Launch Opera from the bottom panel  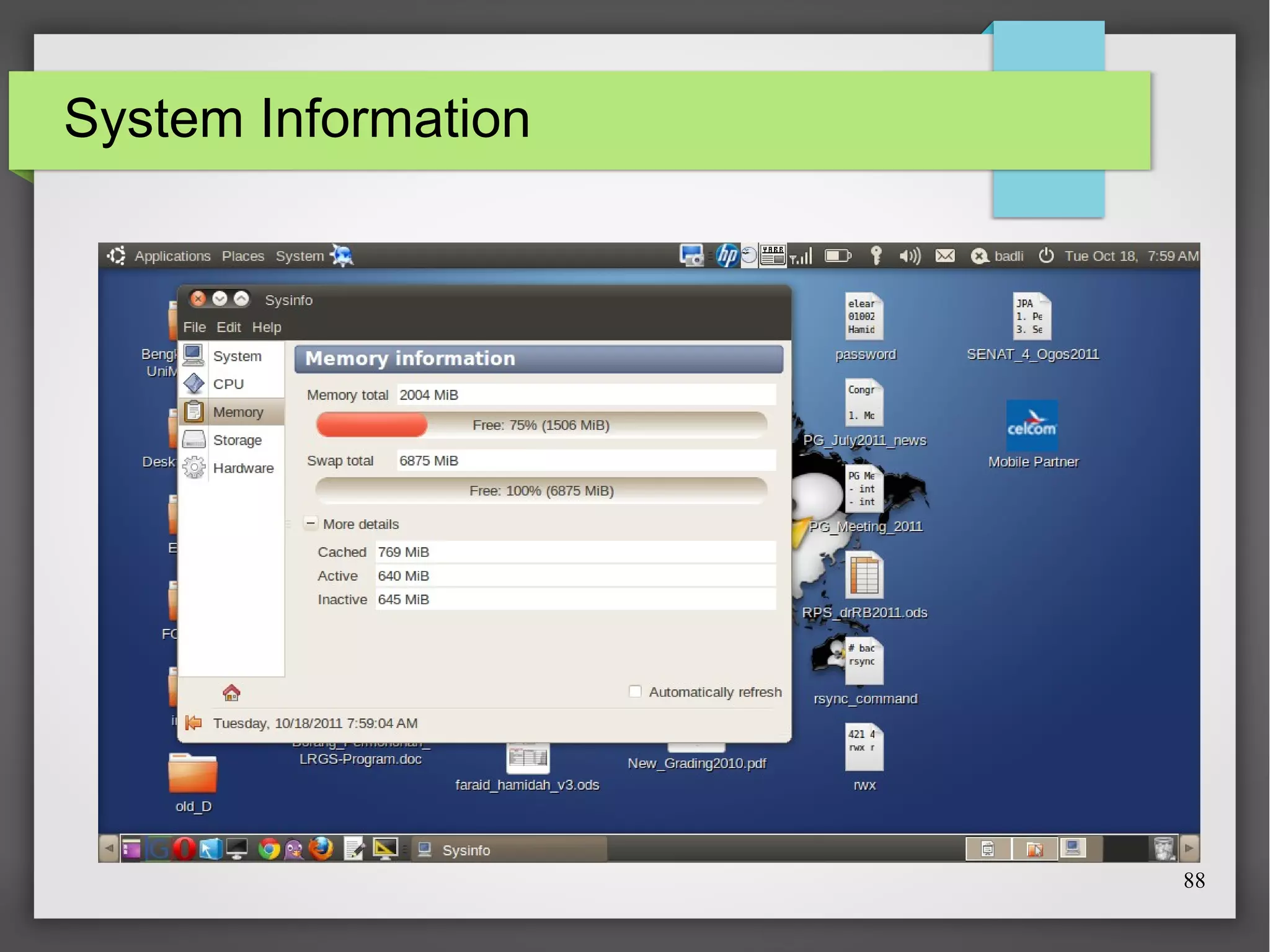184,848
